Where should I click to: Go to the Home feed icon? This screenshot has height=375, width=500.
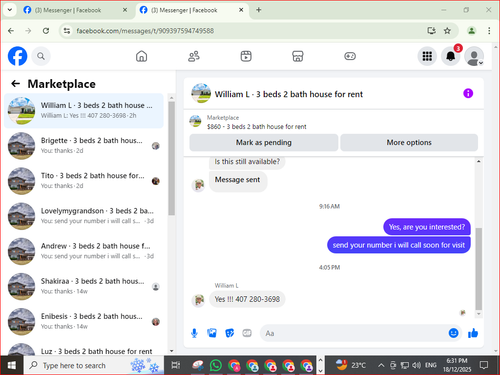pyautogui.click(x=141, y=56)
